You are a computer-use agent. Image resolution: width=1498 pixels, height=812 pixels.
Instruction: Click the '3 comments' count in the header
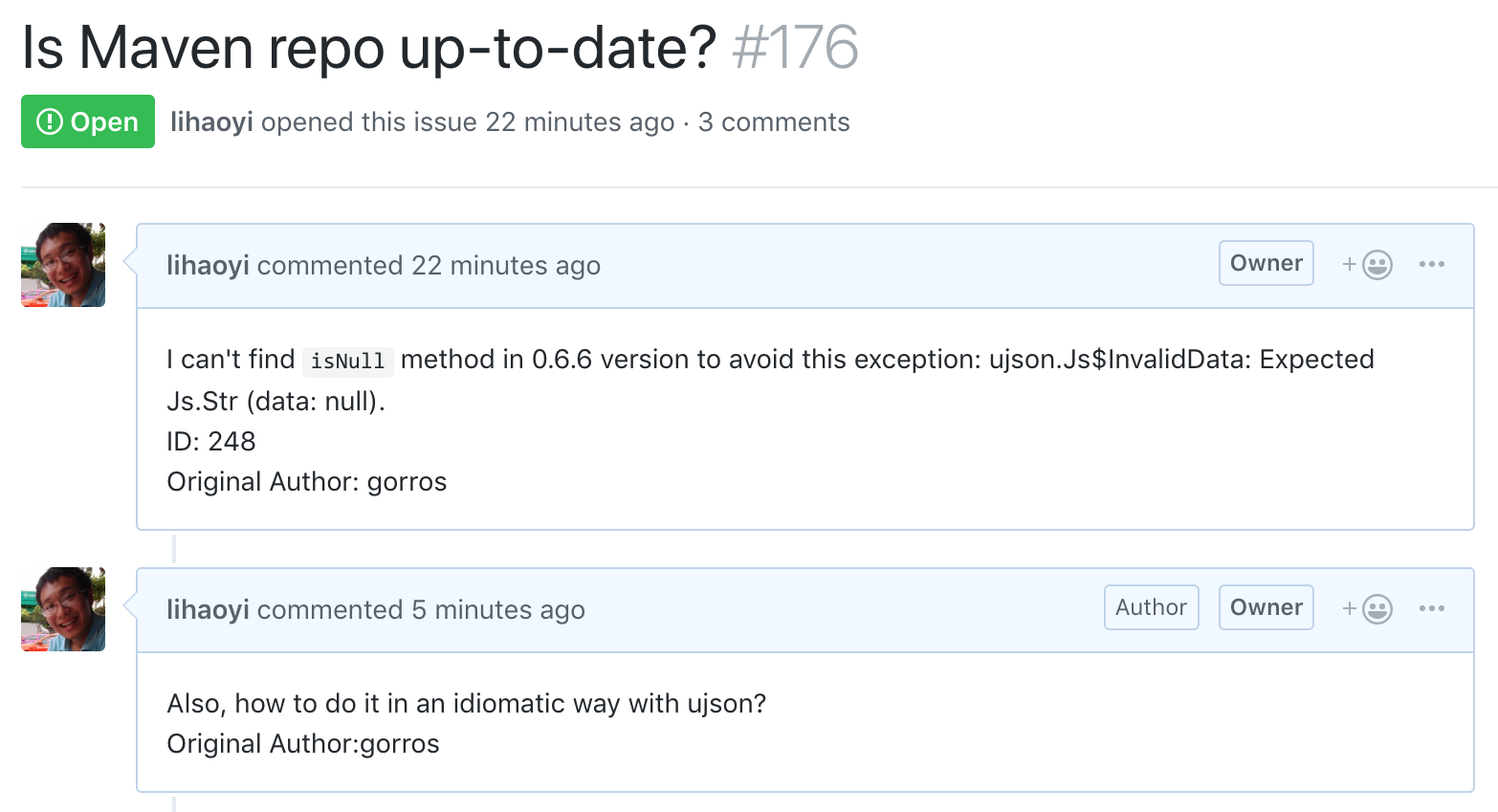tap(775, 121)
